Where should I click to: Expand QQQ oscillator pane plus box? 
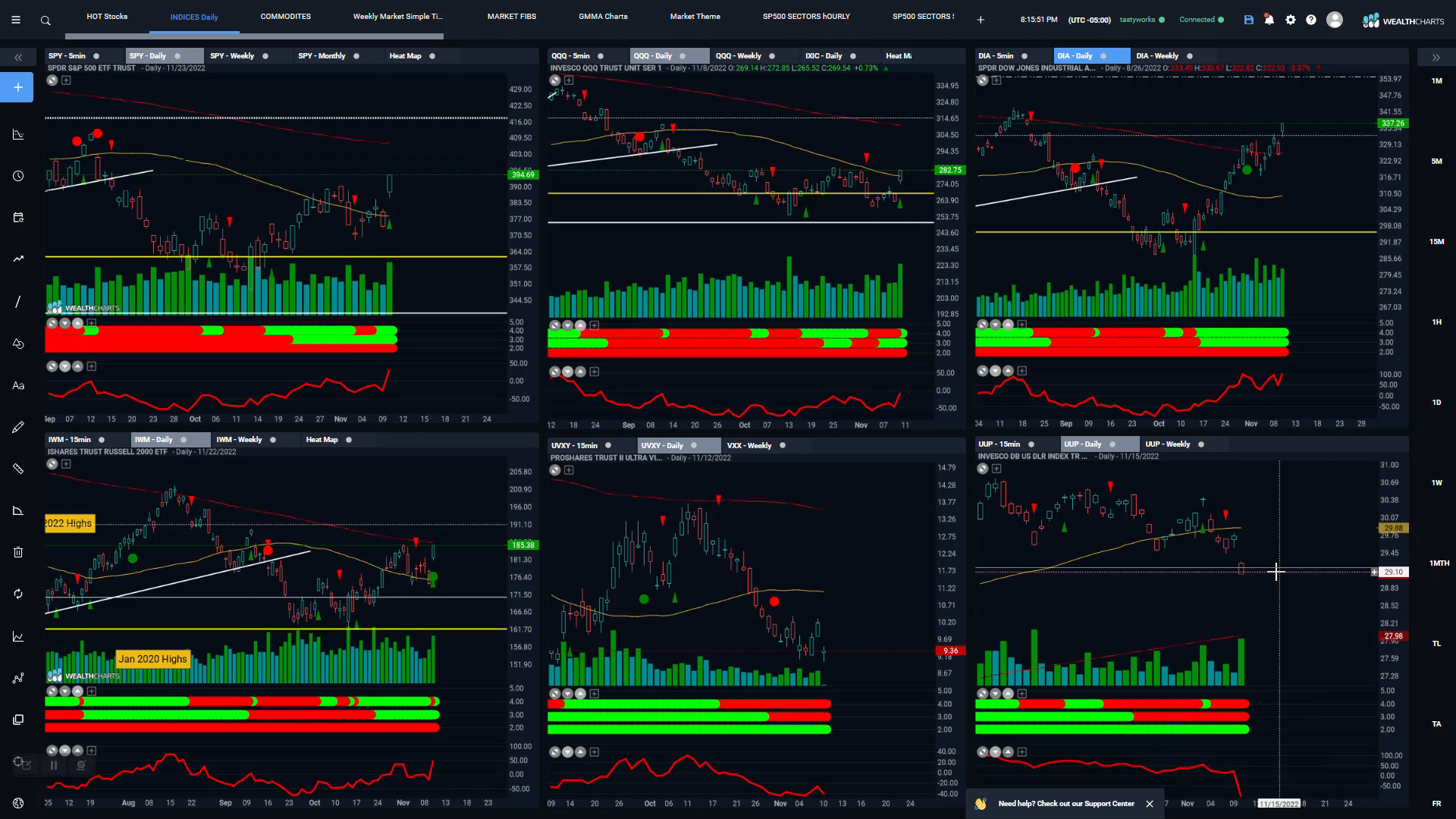pos(595,372)
